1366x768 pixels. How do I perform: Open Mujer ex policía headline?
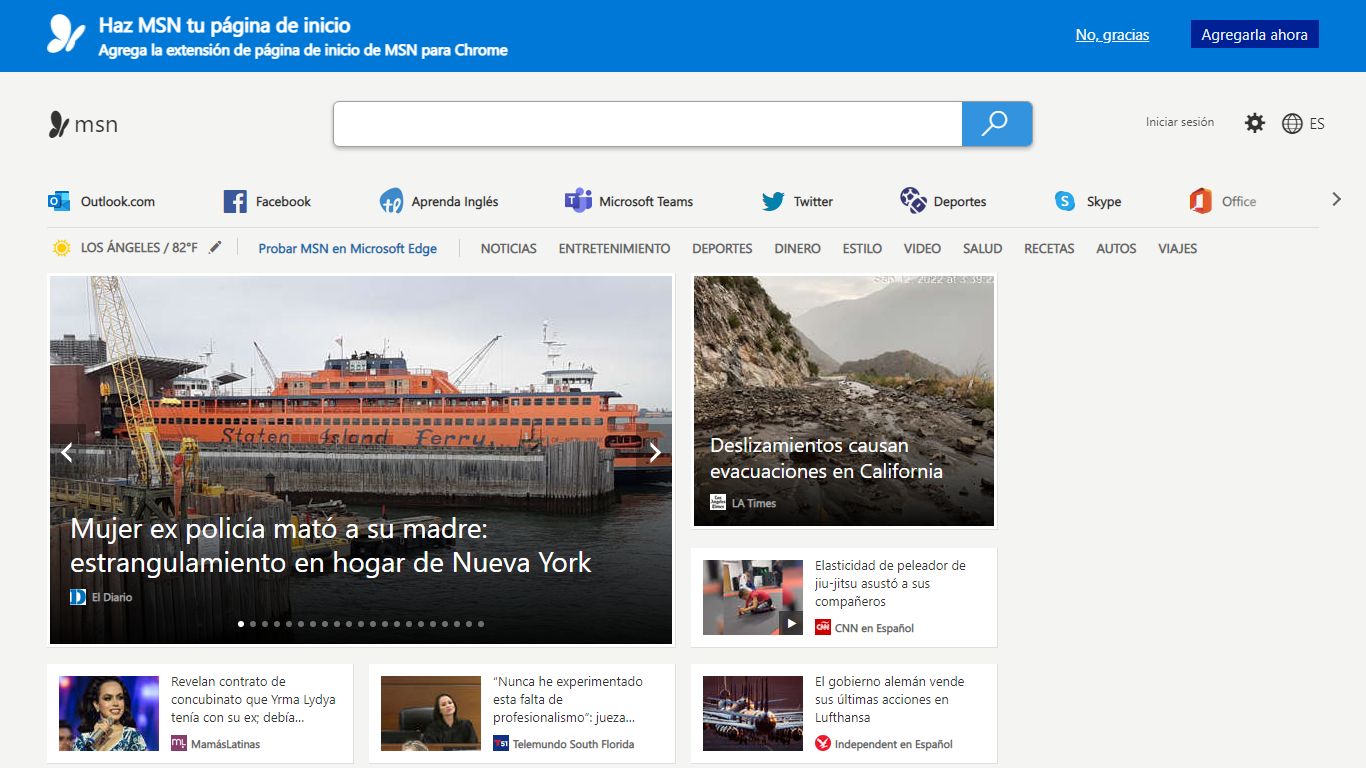coord(331,546)
